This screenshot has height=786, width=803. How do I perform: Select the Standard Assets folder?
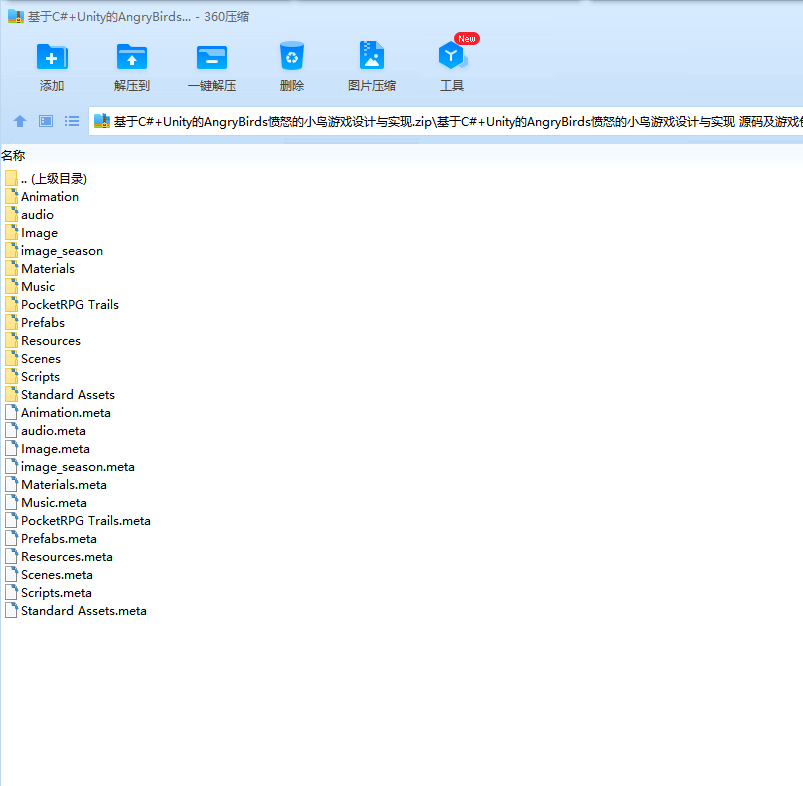[60, 395]
